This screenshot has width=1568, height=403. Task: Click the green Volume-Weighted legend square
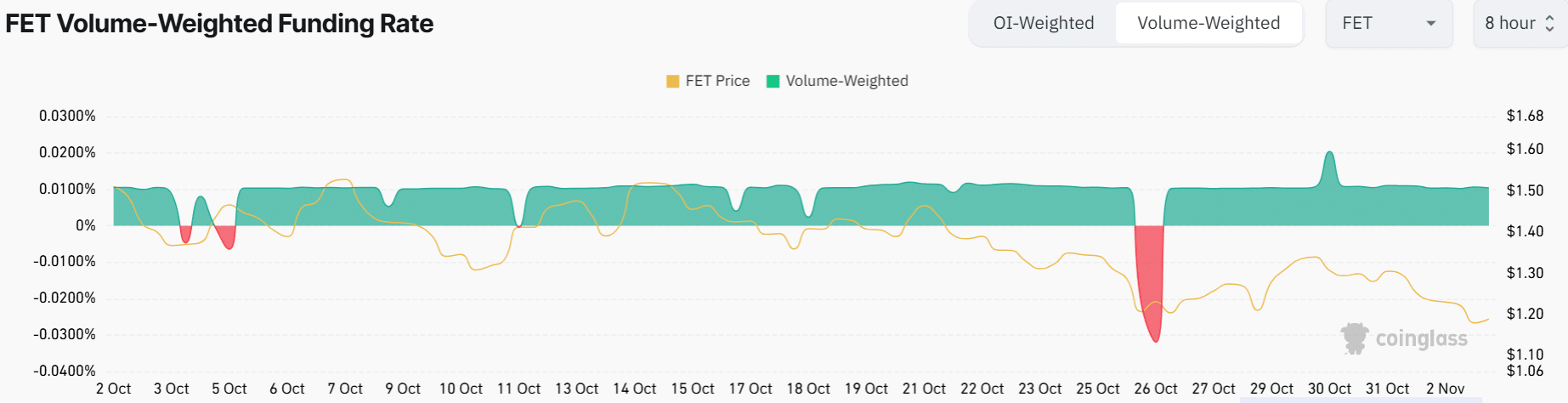point(773,82)
